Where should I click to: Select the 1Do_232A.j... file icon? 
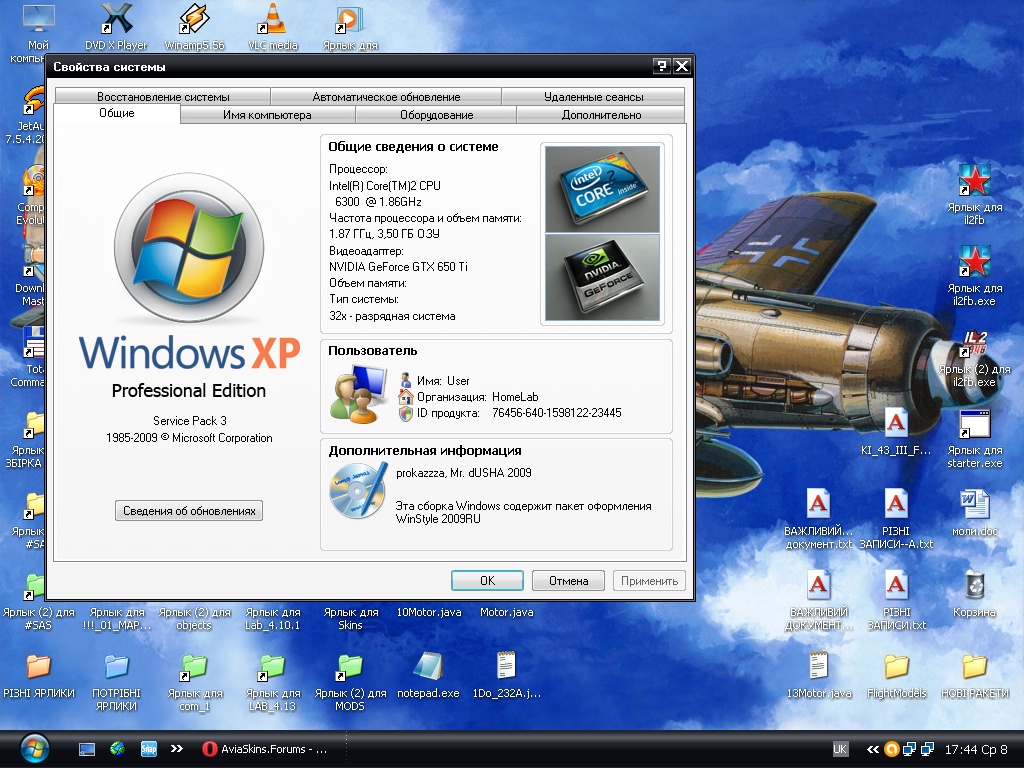[x=506, y=667]
